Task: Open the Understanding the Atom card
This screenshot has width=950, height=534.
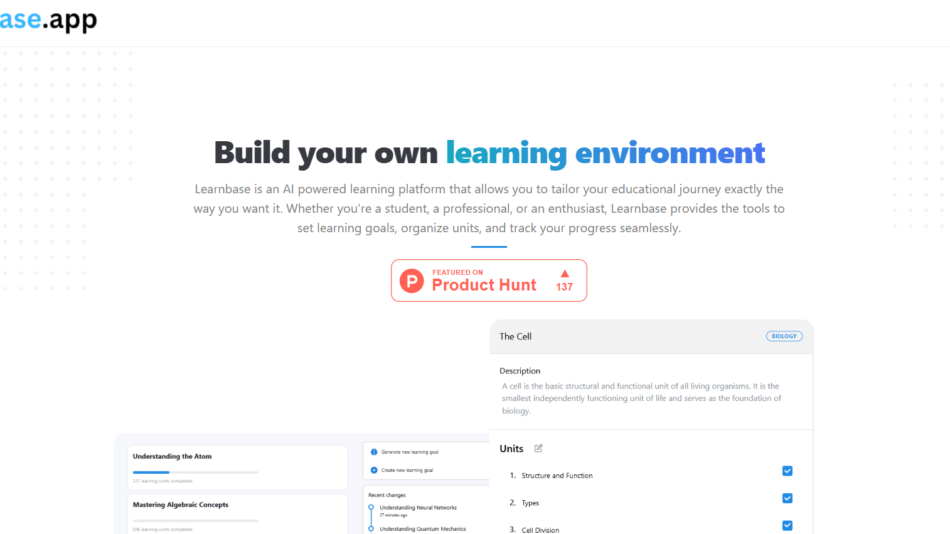Action: 237,467
